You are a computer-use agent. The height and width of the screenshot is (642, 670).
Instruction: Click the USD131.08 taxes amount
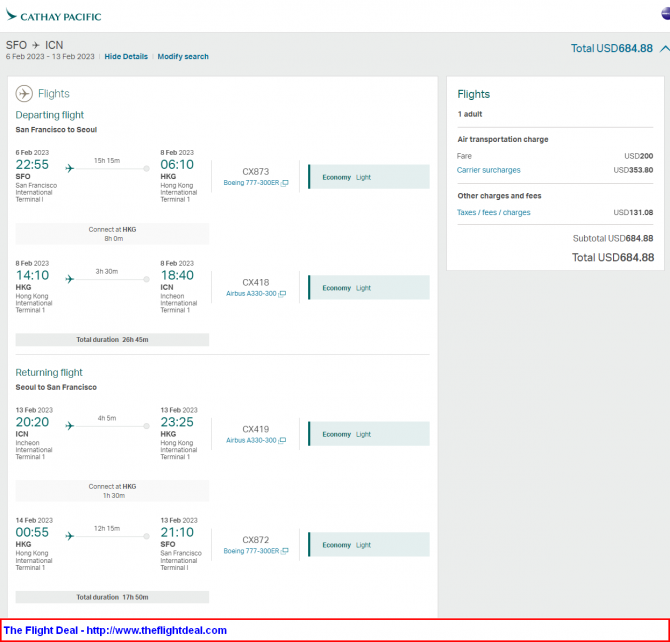tap(633, 212)
